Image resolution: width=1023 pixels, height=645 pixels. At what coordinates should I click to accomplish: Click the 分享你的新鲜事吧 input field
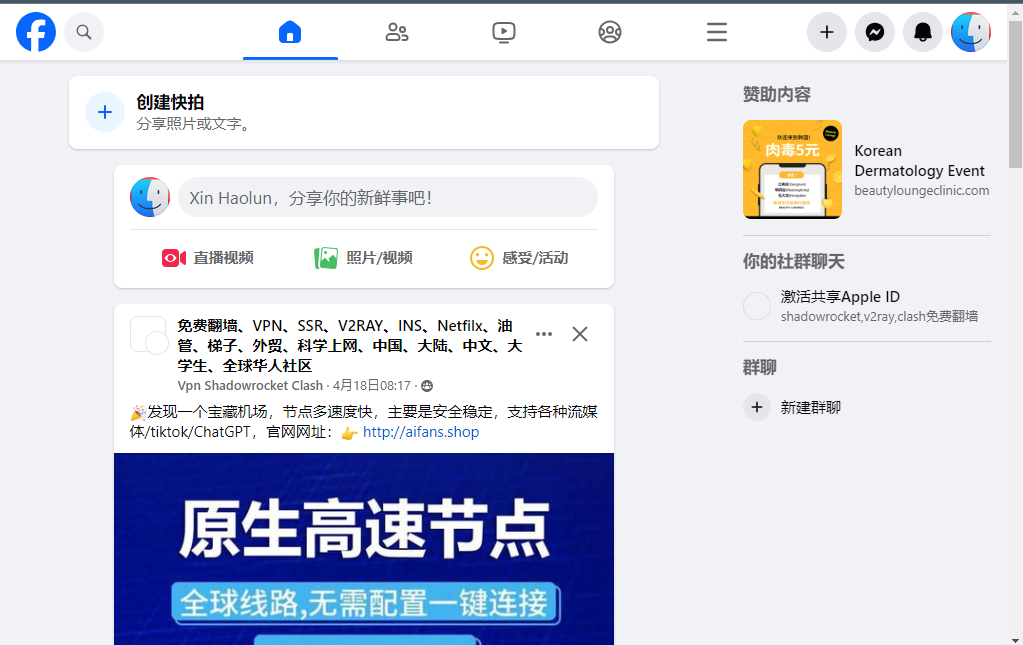(x=388, y=197)
